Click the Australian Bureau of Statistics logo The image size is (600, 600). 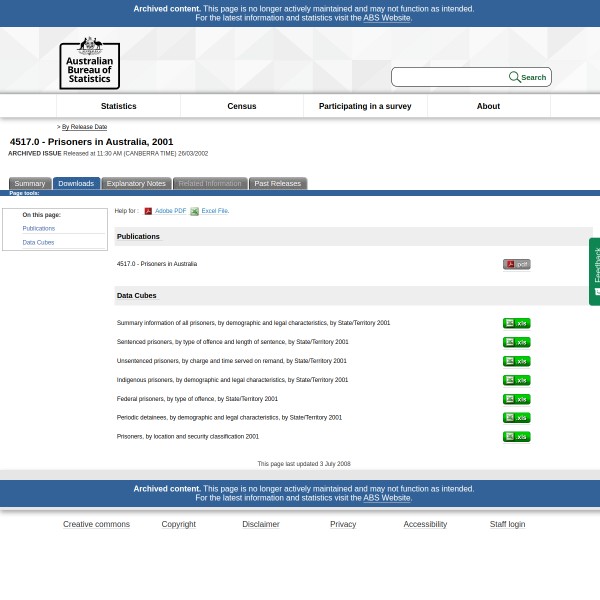pyautogui.click(x=89, y=63)
